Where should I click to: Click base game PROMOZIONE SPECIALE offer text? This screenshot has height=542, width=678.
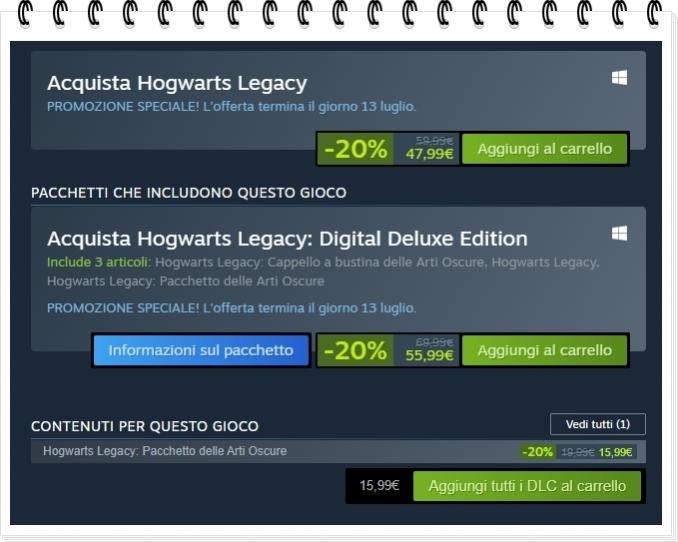231,106
